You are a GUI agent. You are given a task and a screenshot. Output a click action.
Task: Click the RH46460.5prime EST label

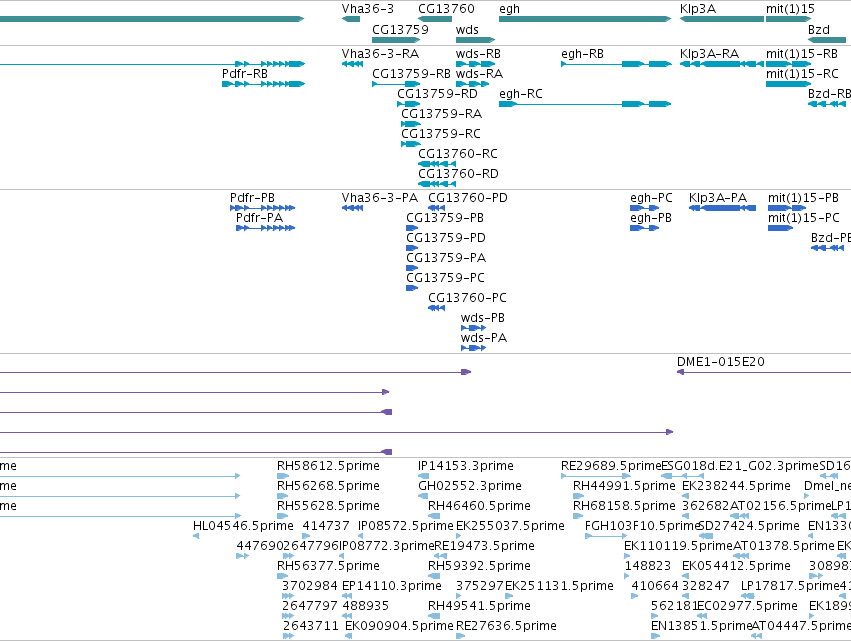pyautogui.click(x=479, y=506)
